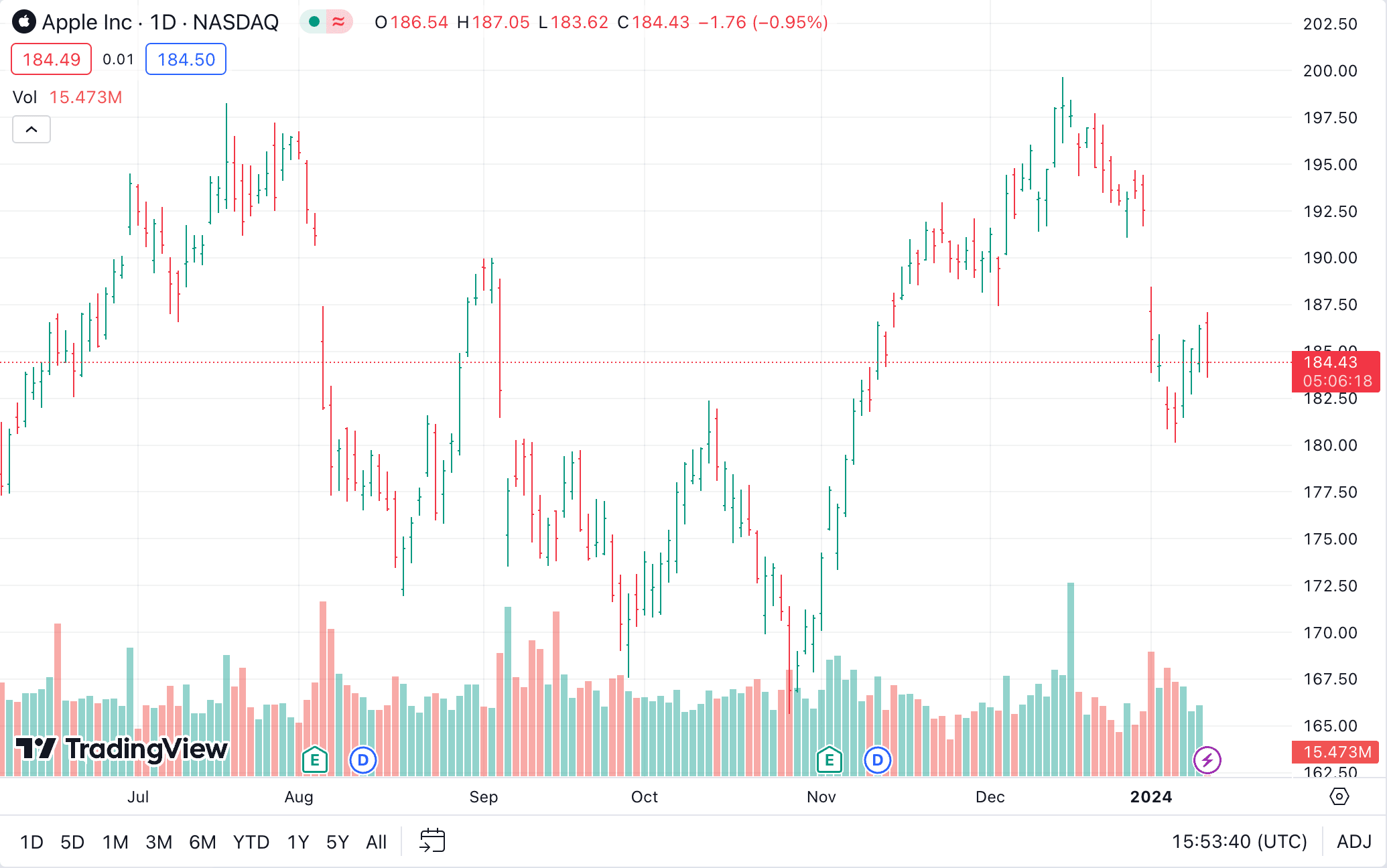Open the Apple Inc symbol search

point(87,22)
